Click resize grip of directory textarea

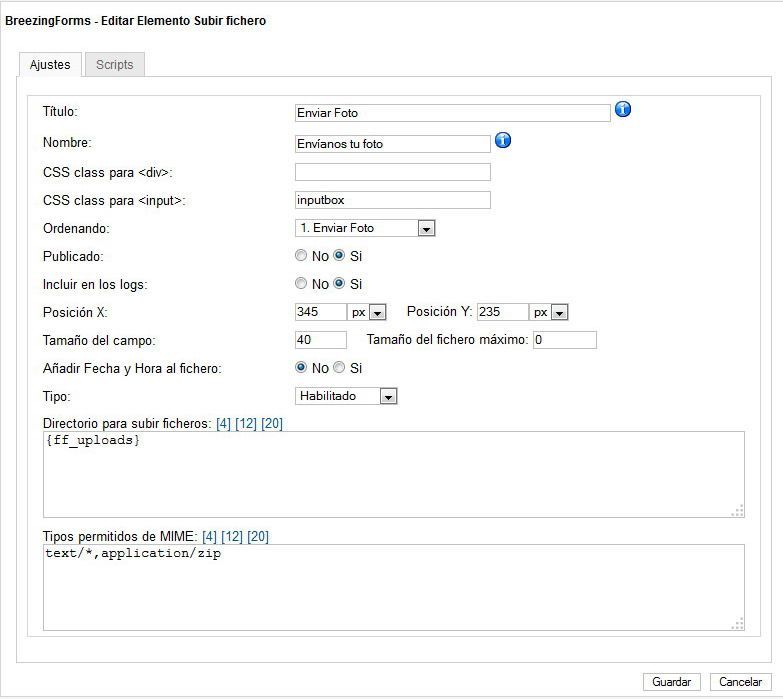738,511
